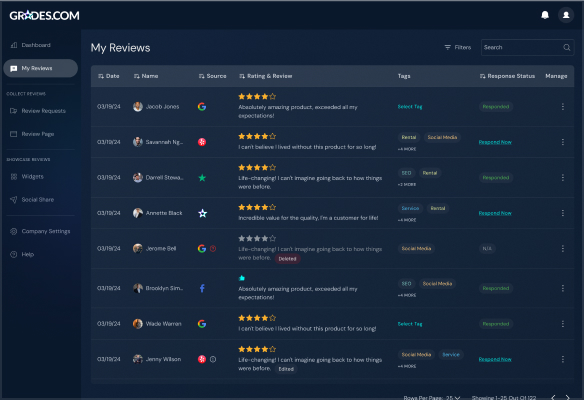Open manage menu for Darrell Stewa row
Image resolution: width=584 pixels, height=400 pixels.
tap(562, 177)
